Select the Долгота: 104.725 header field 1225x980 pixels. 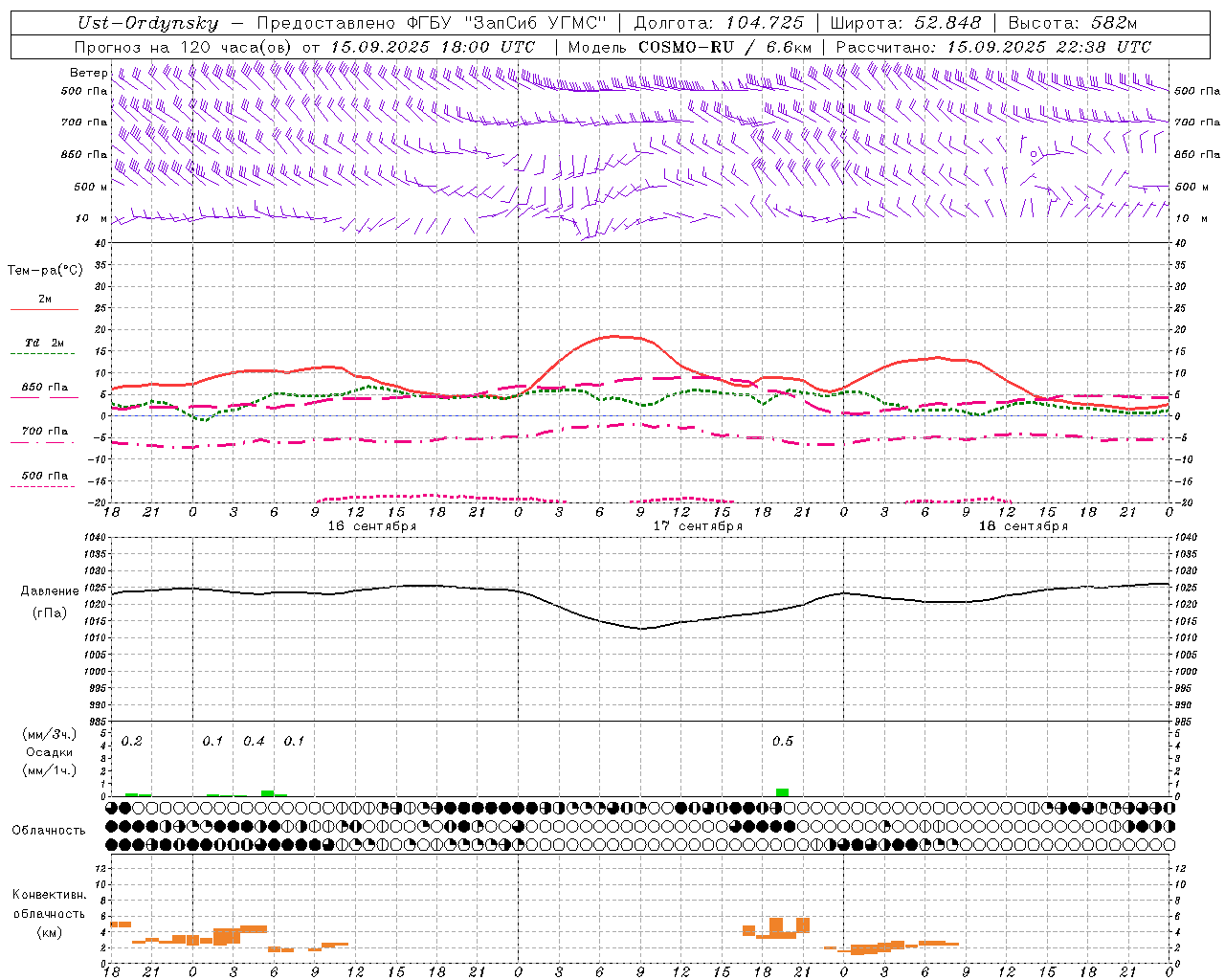point(719,23)
